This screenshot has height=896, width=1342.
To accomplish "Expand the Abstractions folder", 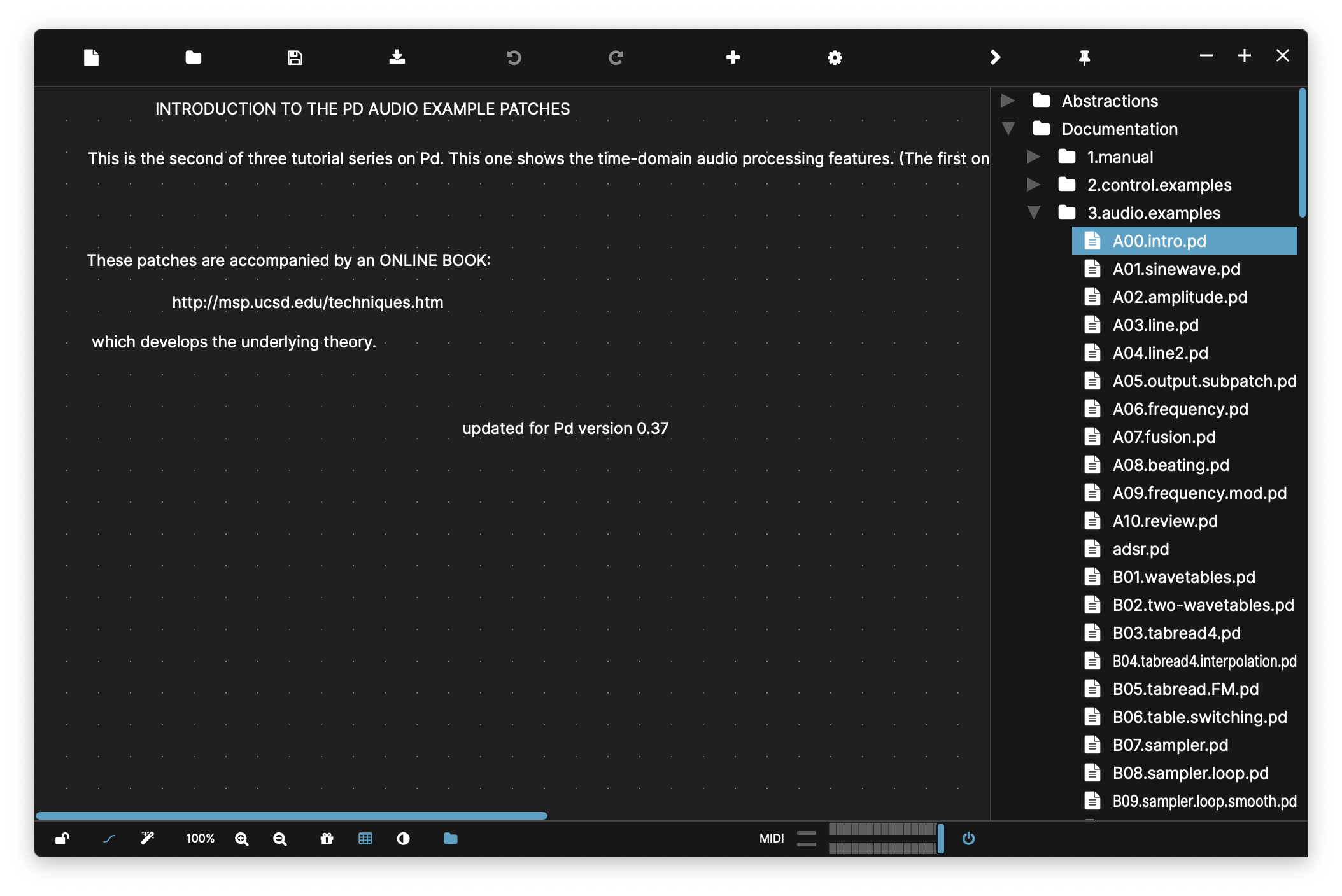I will click(x=1009, y=101).
